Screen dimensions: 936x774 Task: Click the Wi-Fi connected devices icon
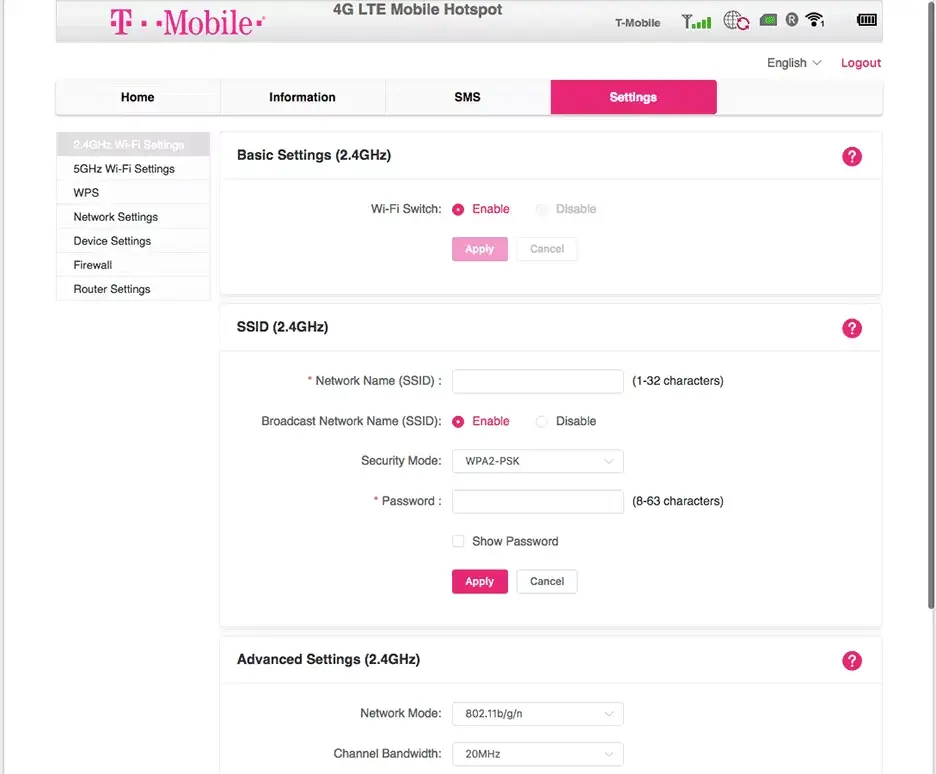(x=815, y=20)
